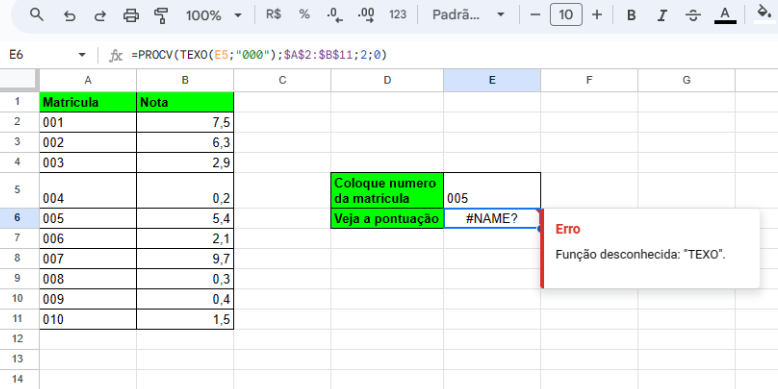Open the fill color bucket
The width and height of the screenshot is (778, 389).
[765, 14]
